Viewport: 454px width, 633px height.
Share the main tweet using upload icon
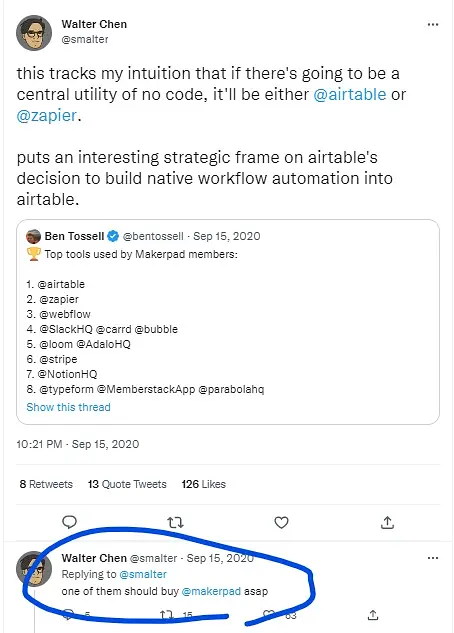coord(387,522)
